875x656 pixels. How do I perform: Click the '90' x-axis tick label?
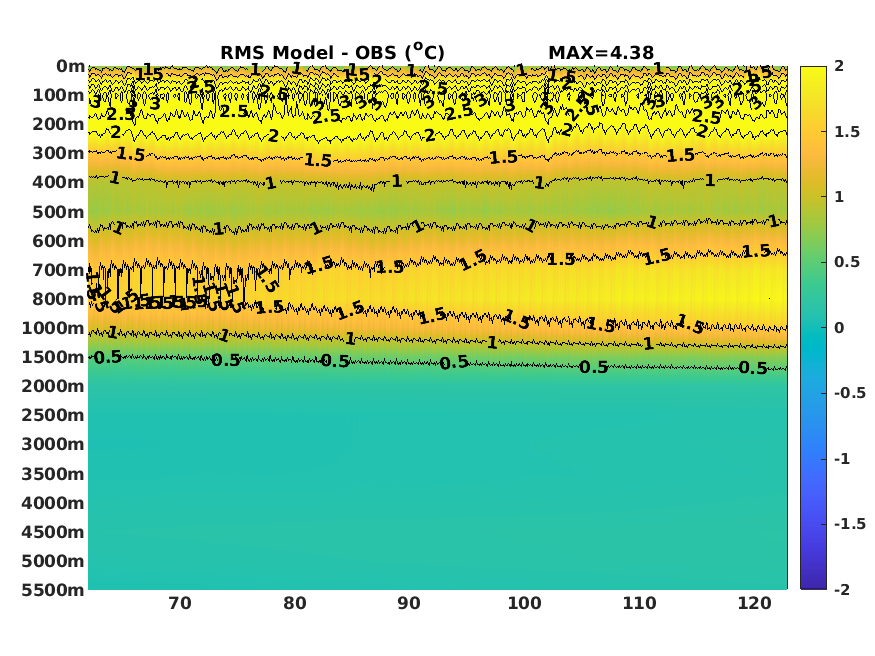pos(409,604)
